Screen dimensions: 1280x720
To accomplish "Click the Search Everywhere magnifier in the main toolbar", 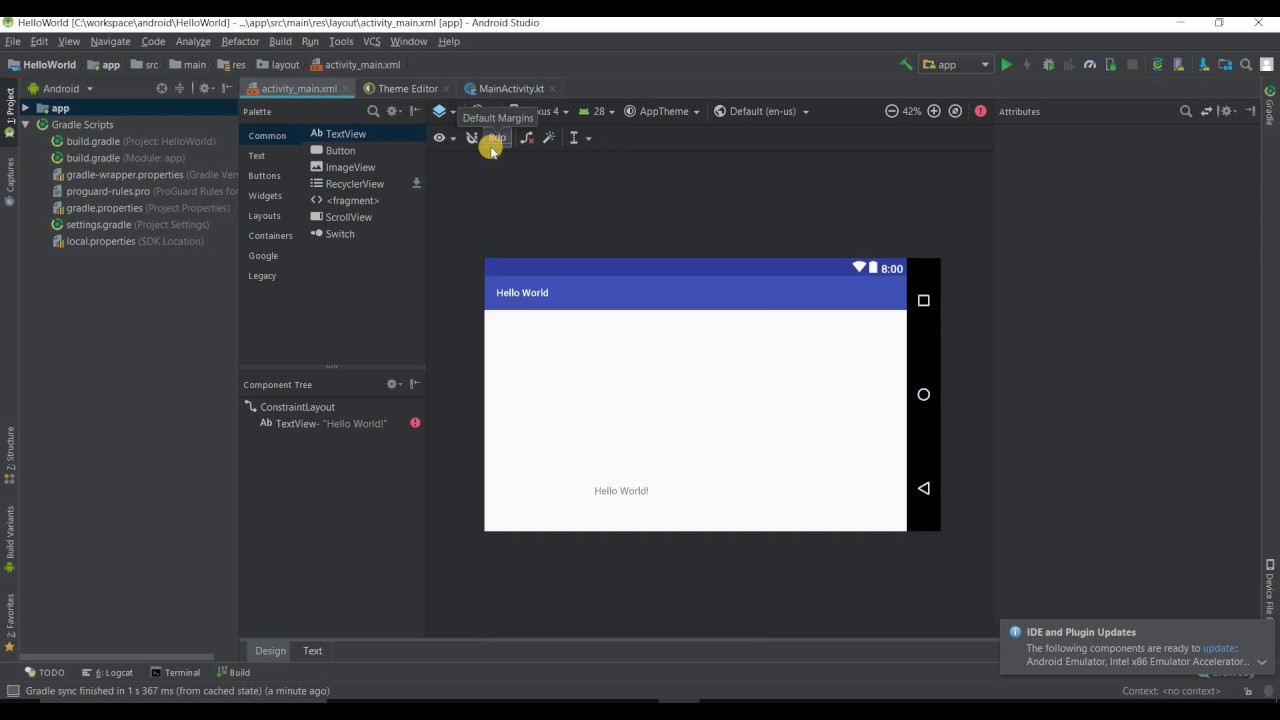I will click(x=1246, y=65).
